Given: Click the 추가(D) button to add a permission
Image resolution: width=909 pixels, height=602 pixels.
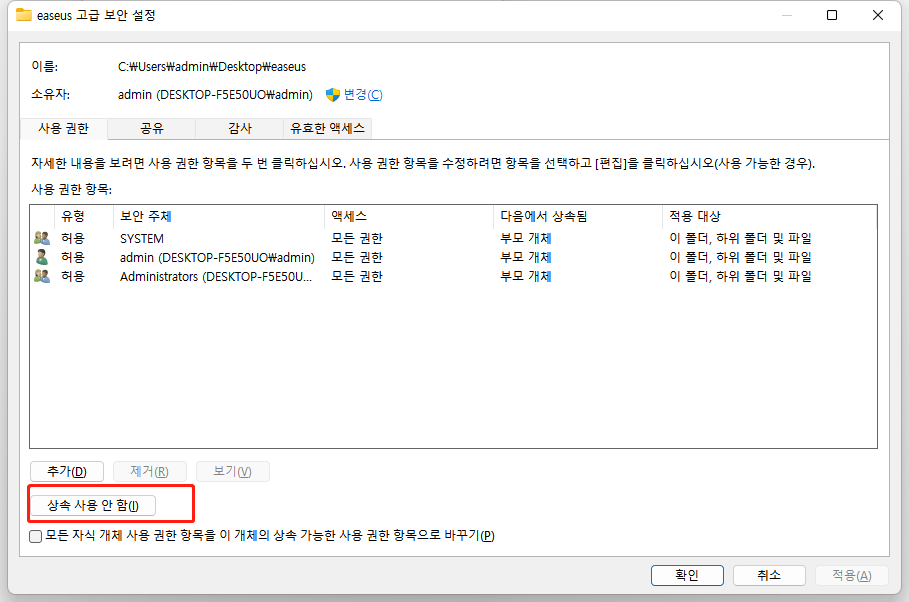Looking at the screenshot, I should 66,471.
